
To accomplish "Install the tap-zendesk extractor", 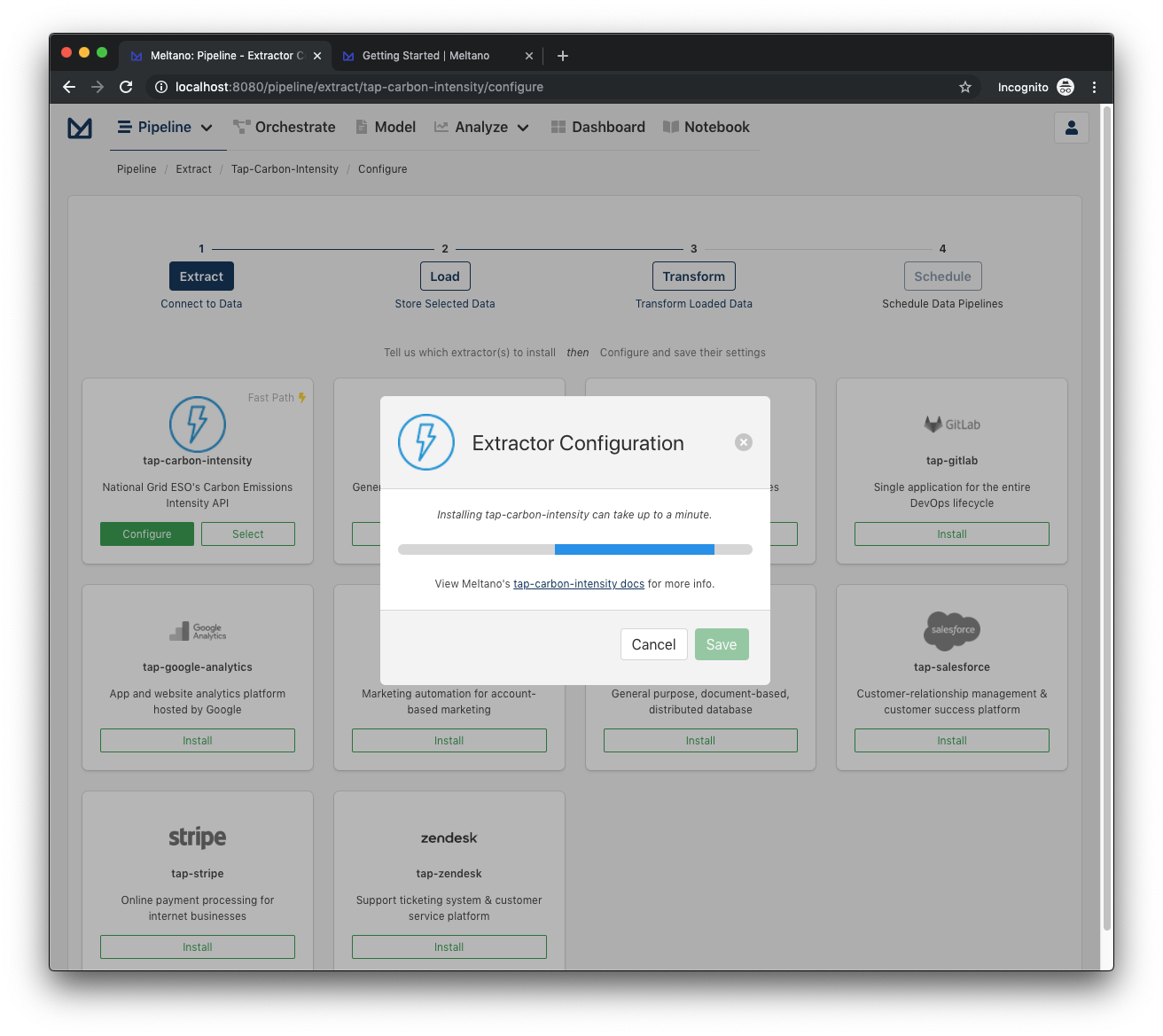I will 449,947.
